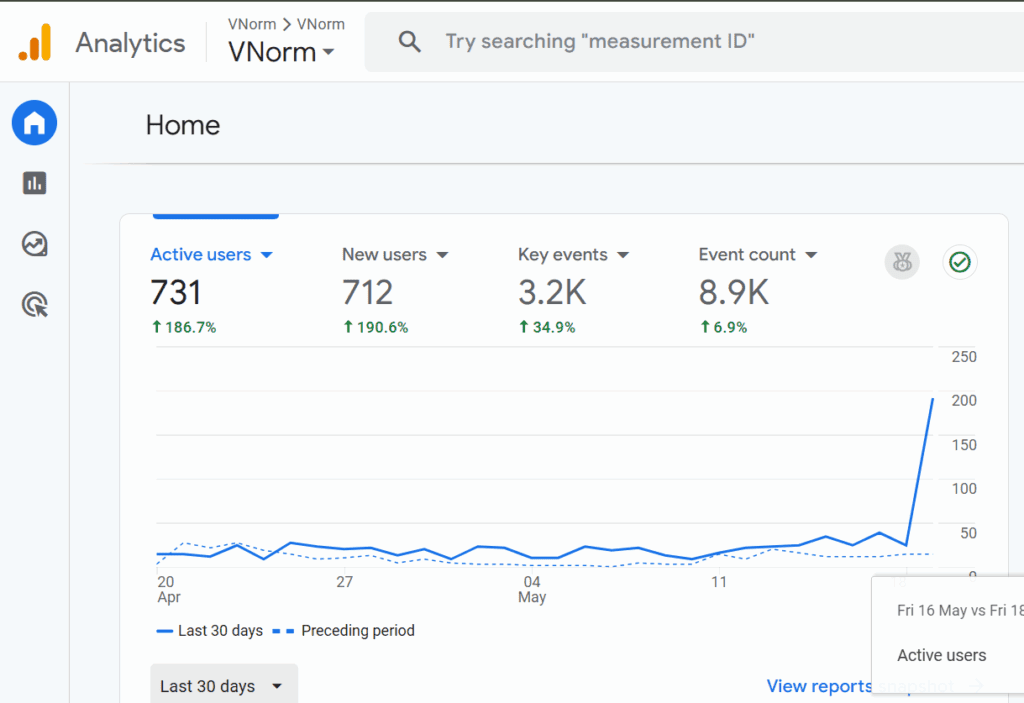This screenshot has height=703, width=1024.
Task: Click the 3.2K key events value
Action: (552, 292)
